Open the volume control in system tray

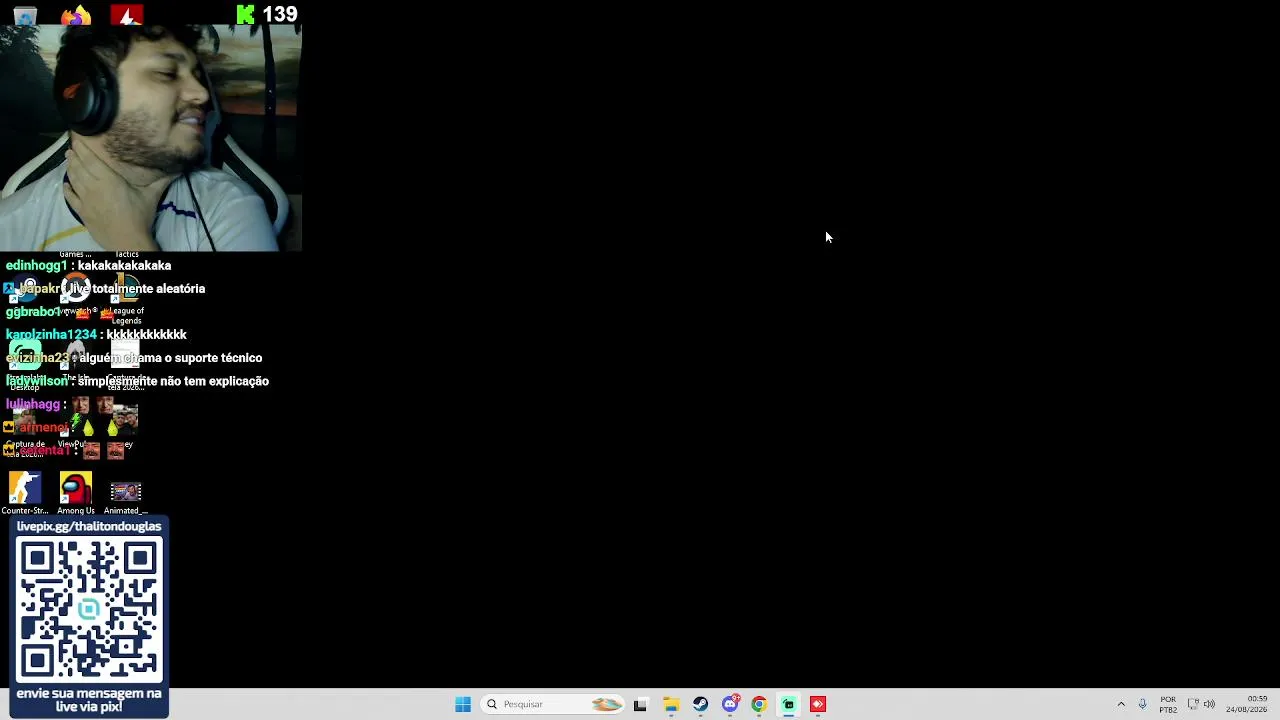[x=1209, y=704]
